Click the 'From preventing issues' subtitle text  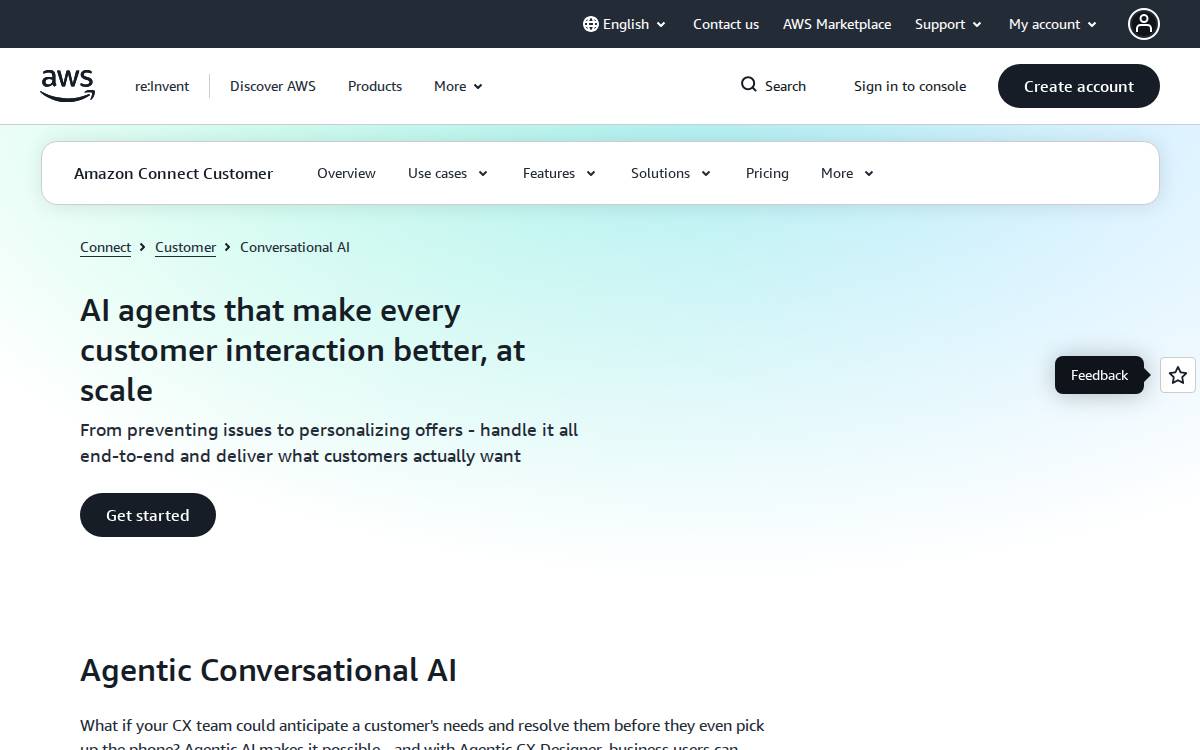[329, 443]
